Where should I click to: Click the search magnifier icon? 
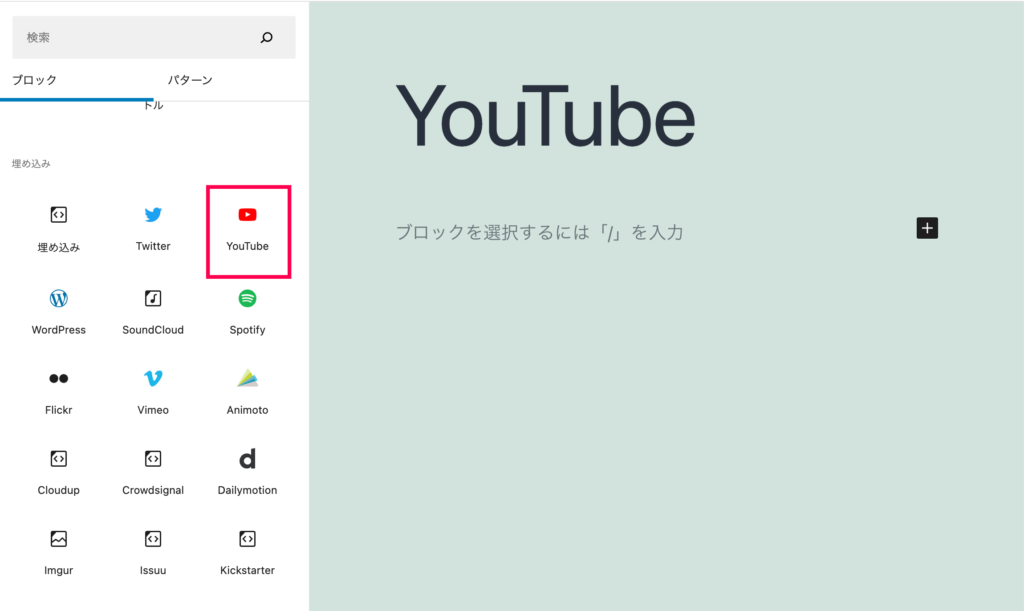[266, 37]
